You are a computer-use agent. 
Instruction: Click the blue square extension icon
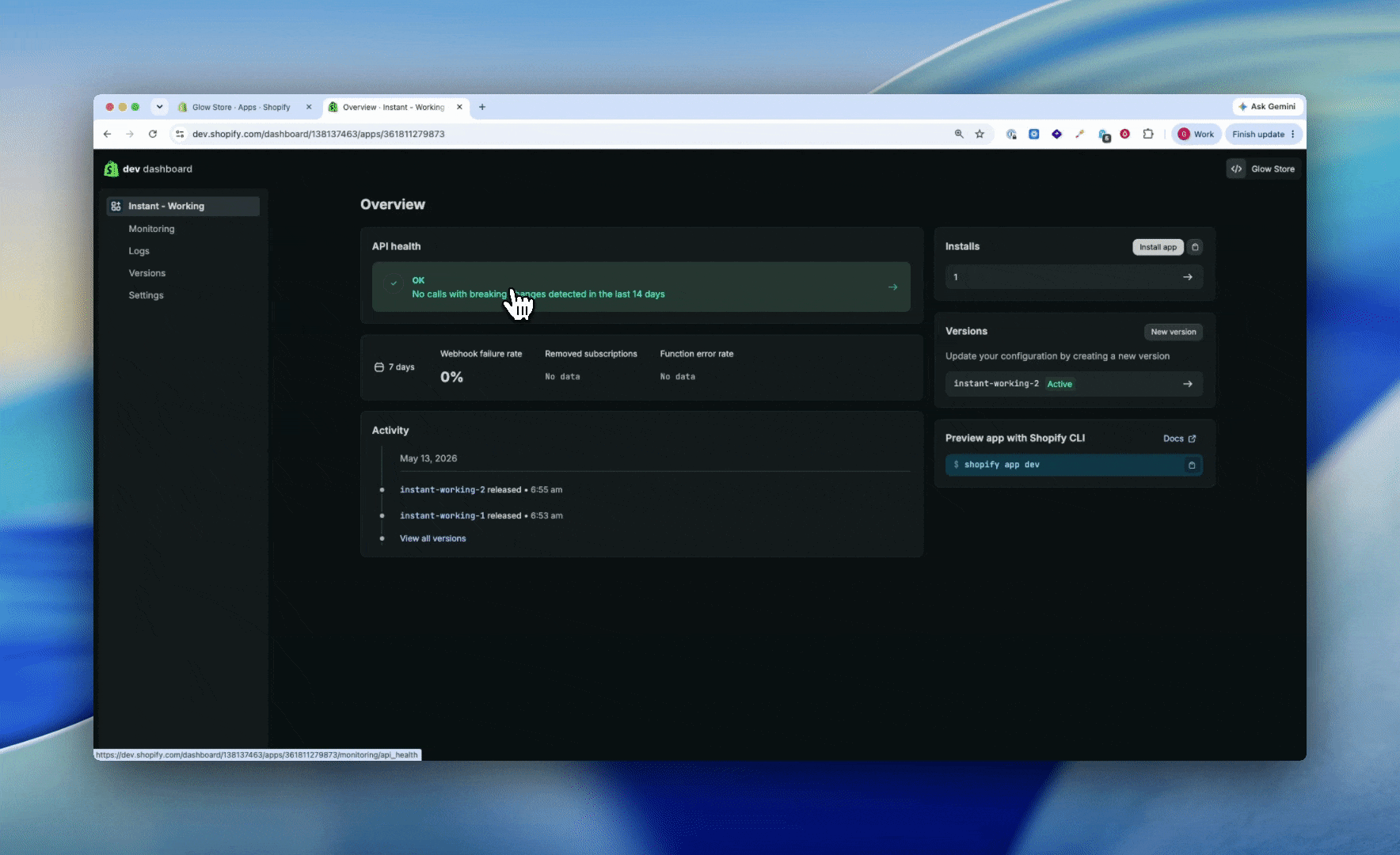pos(1033,134)
